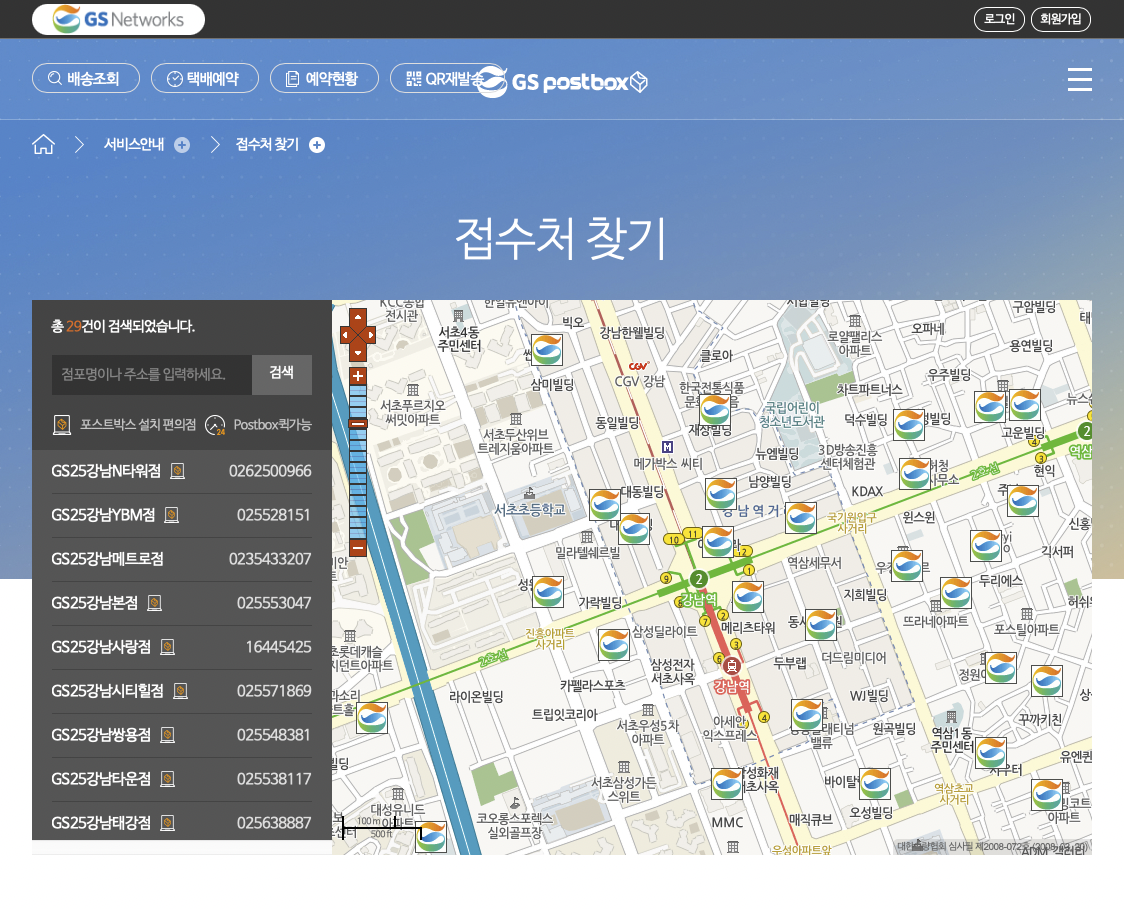Open the 로그인 login button

point(999,19)
